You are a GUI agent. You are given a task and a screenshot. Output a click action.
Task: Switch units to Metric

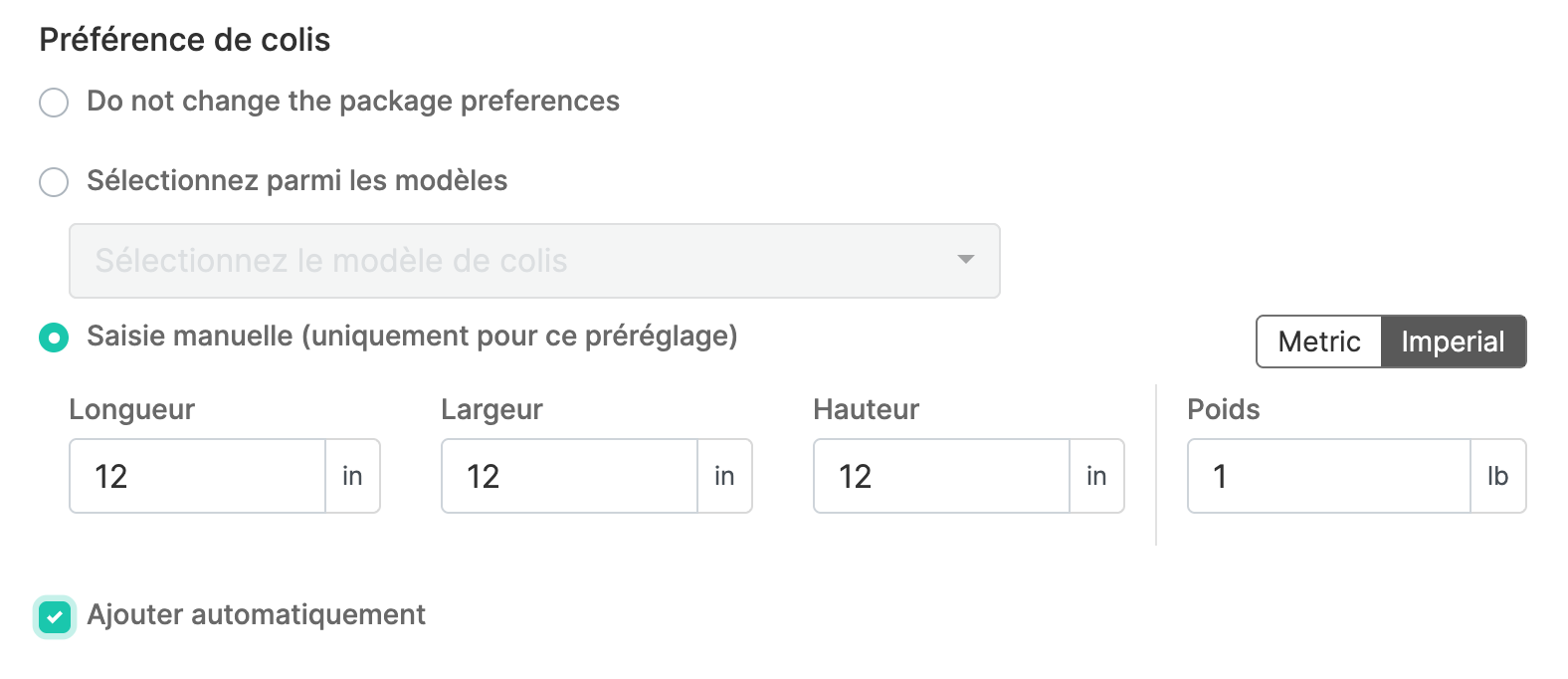tap(1318, 341)
